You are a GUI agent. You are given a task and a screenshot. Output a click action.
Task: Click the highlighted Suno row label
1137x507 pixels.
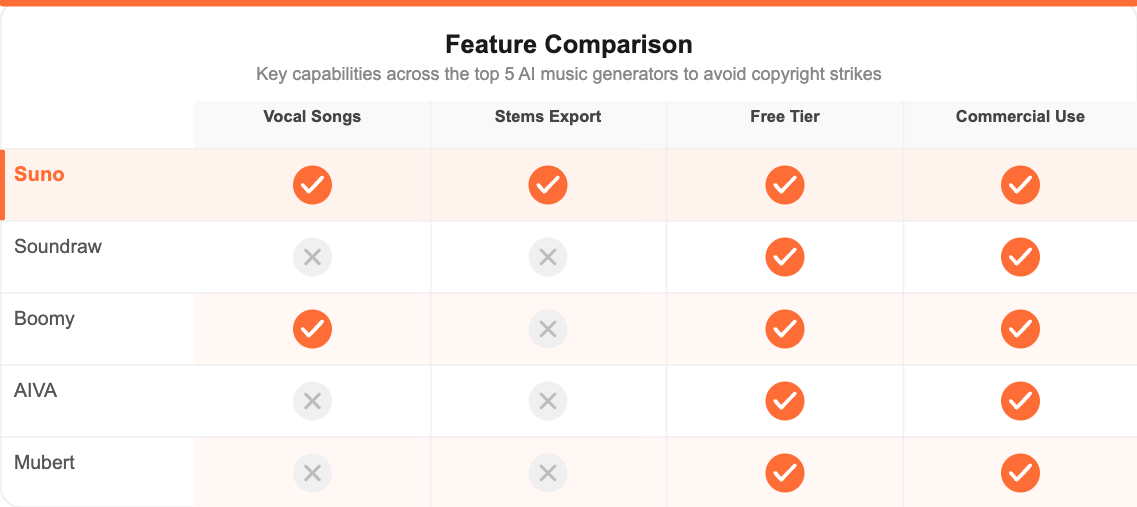tap(39, 175)
